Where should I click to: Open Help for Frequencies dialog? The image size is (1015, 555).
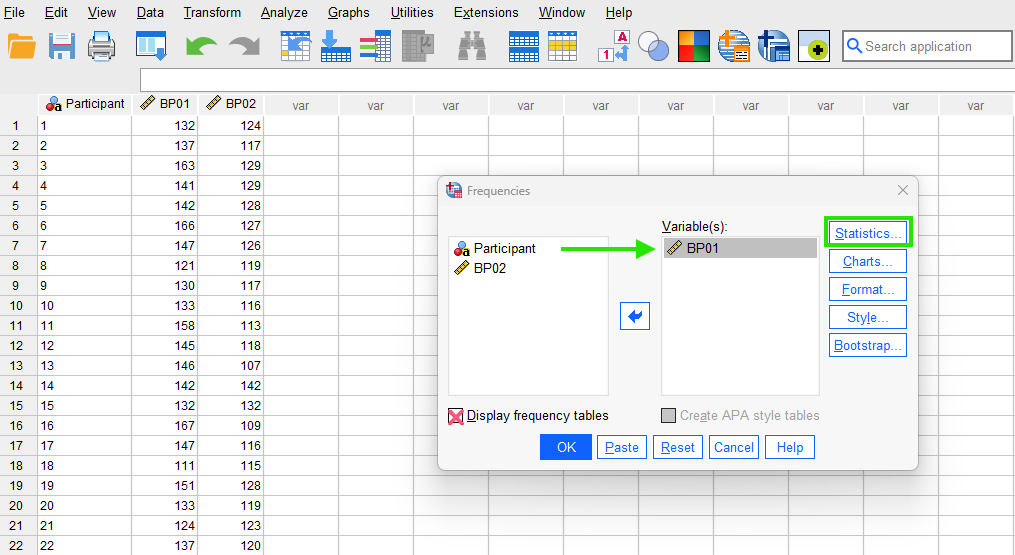pyautogui.click(x=790, y=447)
